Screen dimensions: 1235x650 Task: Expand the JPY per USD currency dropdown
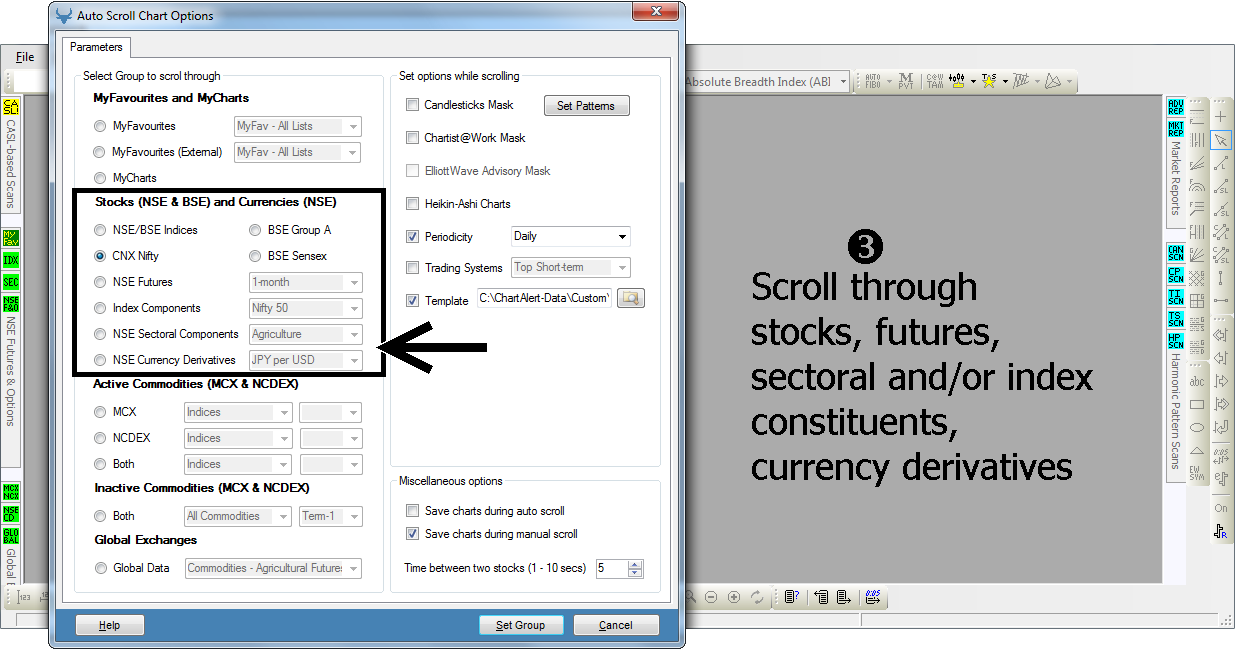point(305,360)
